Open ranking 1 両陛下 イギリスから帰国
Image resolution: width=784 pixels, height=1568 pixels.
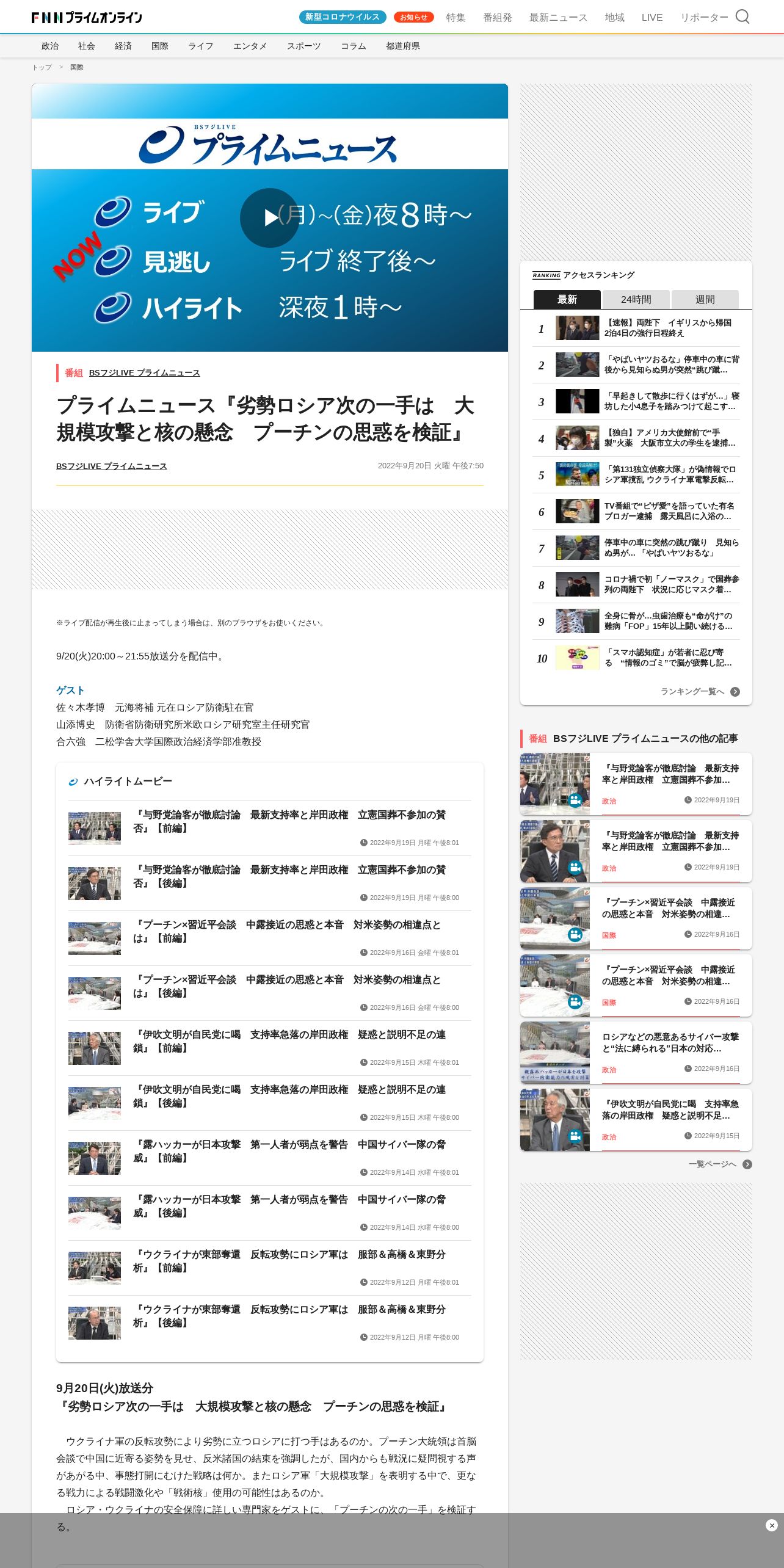click(636, 328)
